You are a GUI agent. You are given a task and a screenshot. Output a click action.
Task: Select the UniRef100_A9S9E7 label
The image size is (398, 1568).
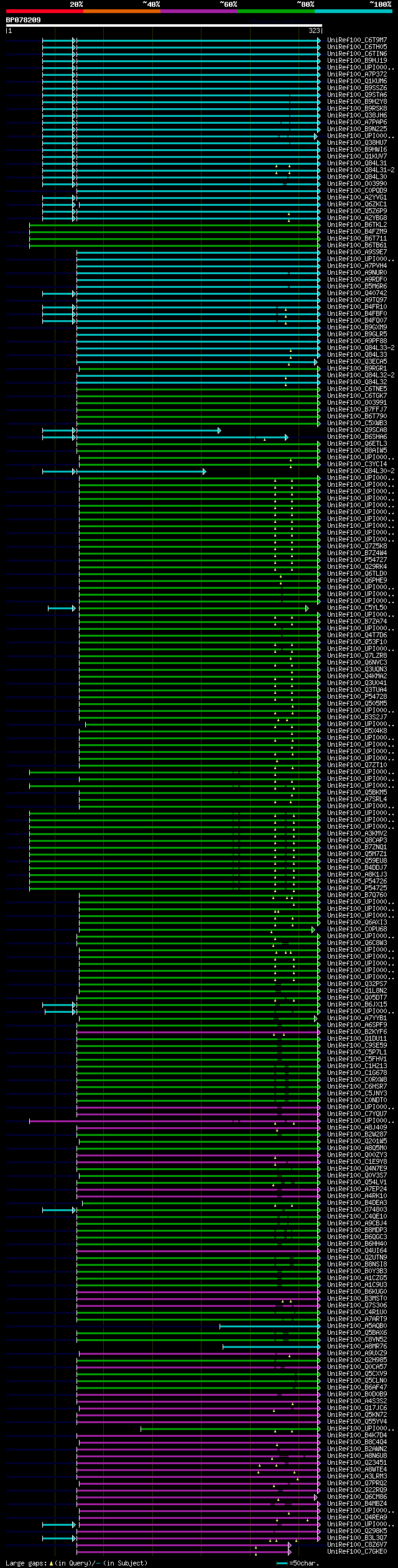tap(357, 252)
